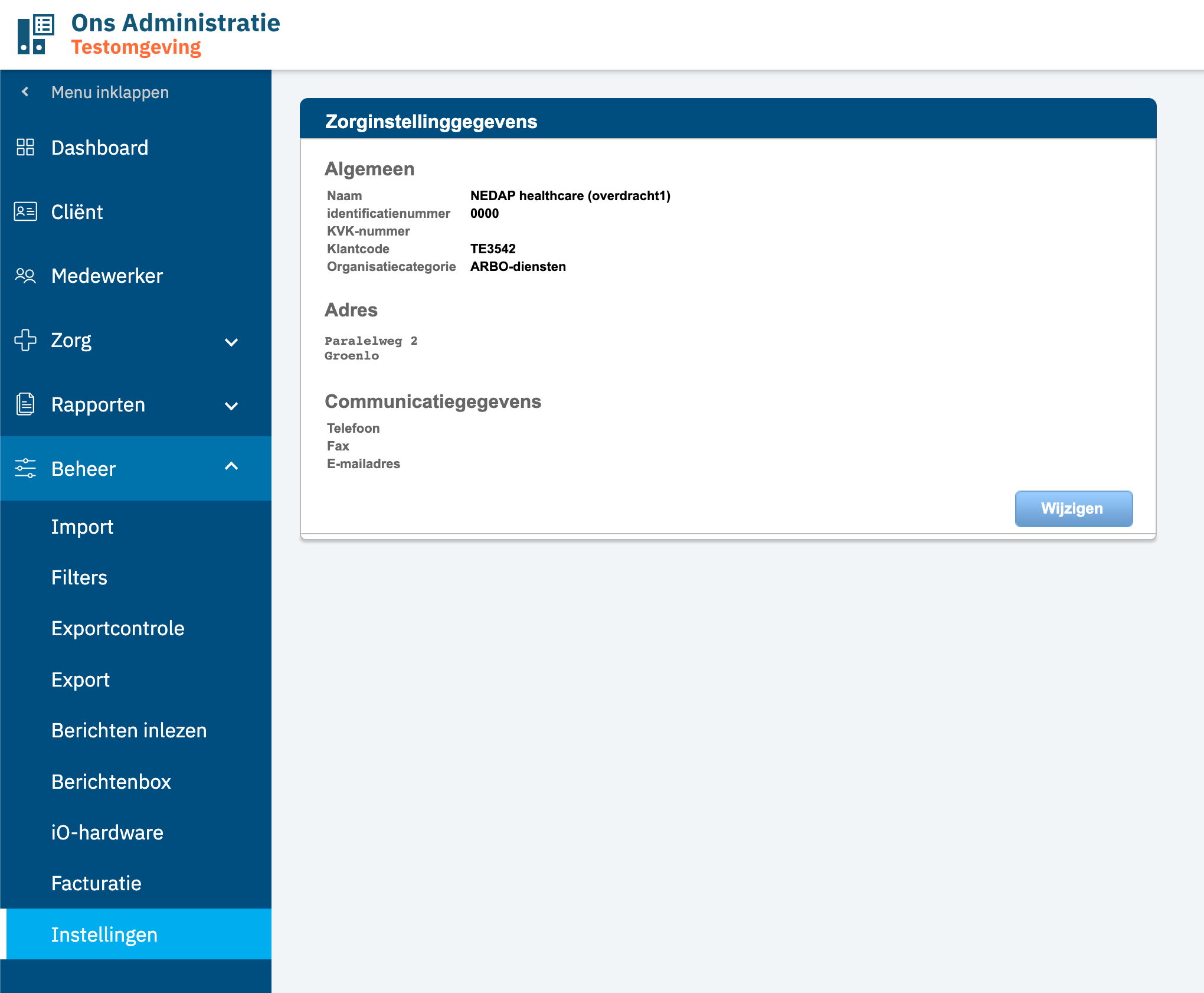This screenshot has height=993, width=1204.
Task: Expand the Rapporten submenu chevron
Action: pyautogui.click(x=231, y=406)
